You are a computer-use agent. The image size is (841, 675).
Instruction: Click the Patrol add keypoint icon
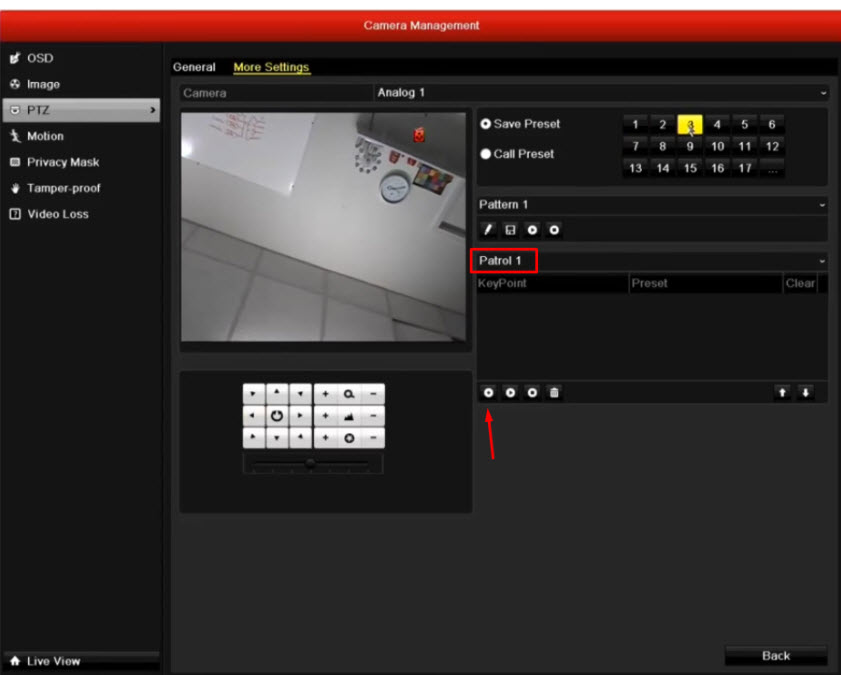[x=488, y=393]
